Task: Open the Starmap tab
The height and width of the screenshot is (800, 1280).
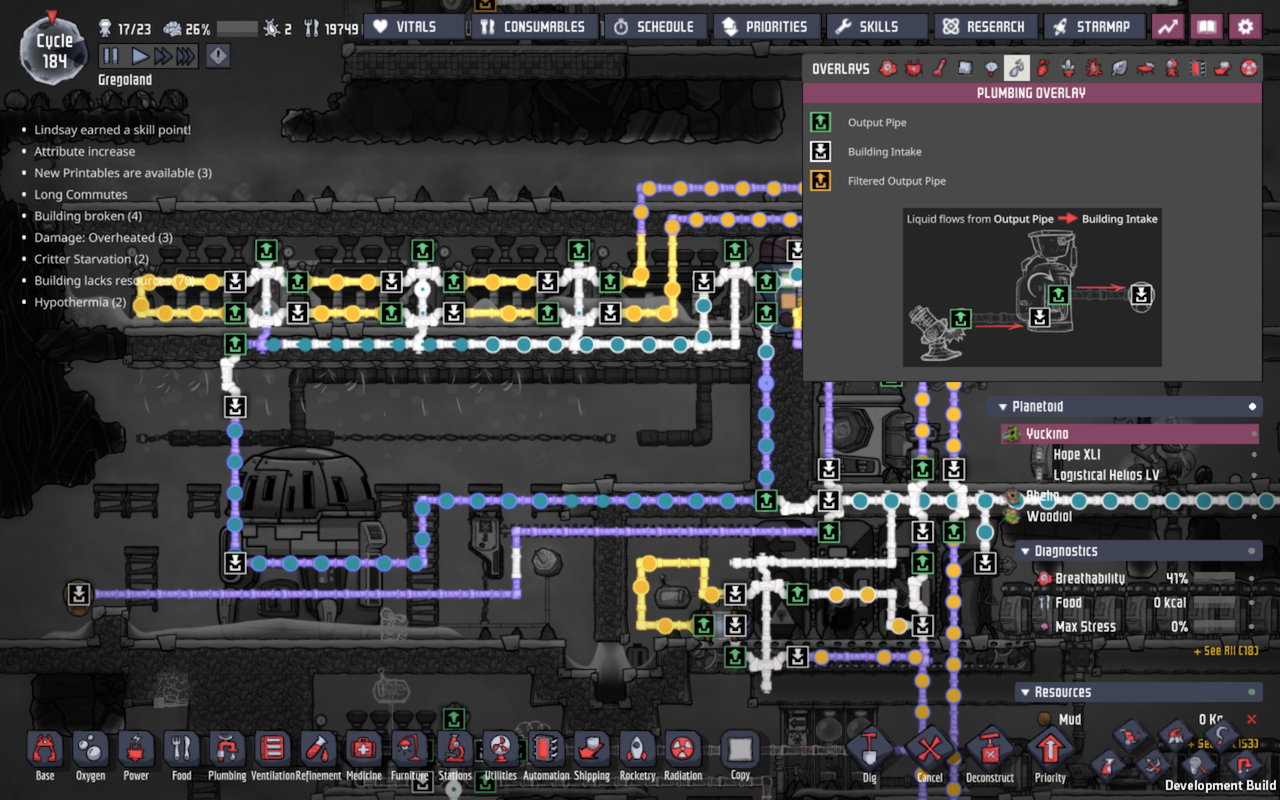Action: [1093, 27]
